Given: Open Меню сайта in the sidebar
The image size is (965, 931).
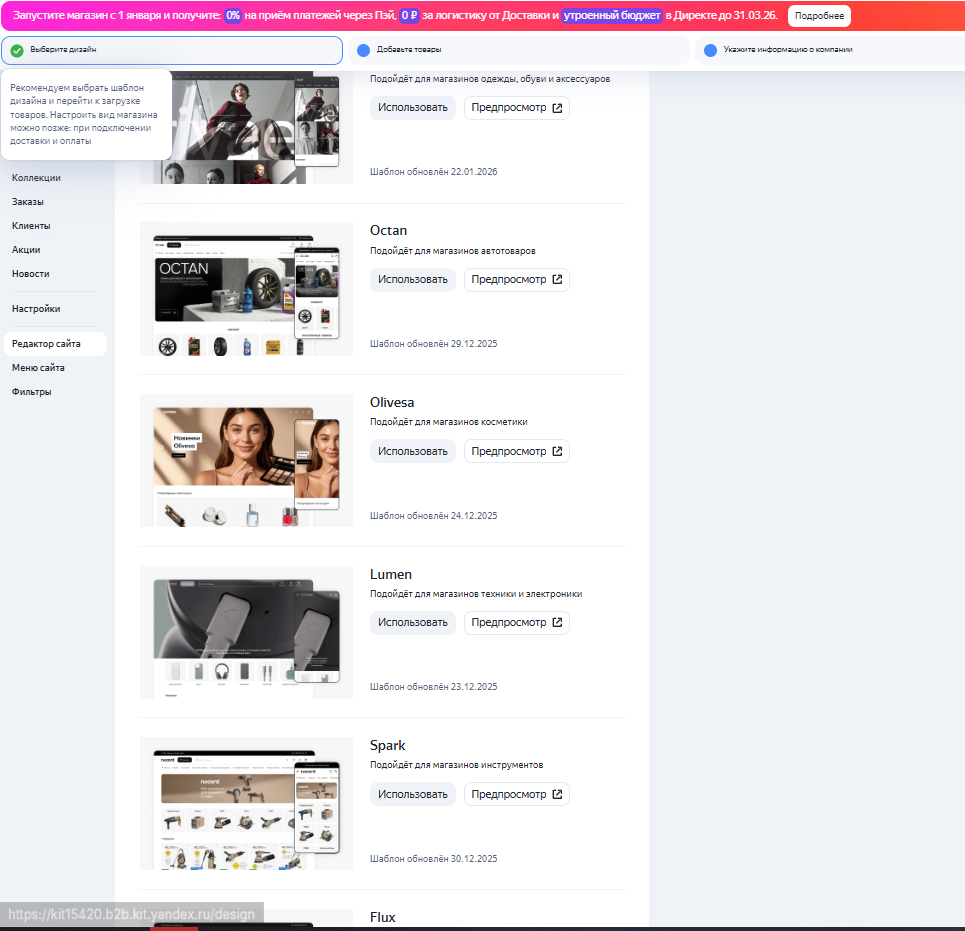Looking at the screenshot, I should [x=38, y=368].
